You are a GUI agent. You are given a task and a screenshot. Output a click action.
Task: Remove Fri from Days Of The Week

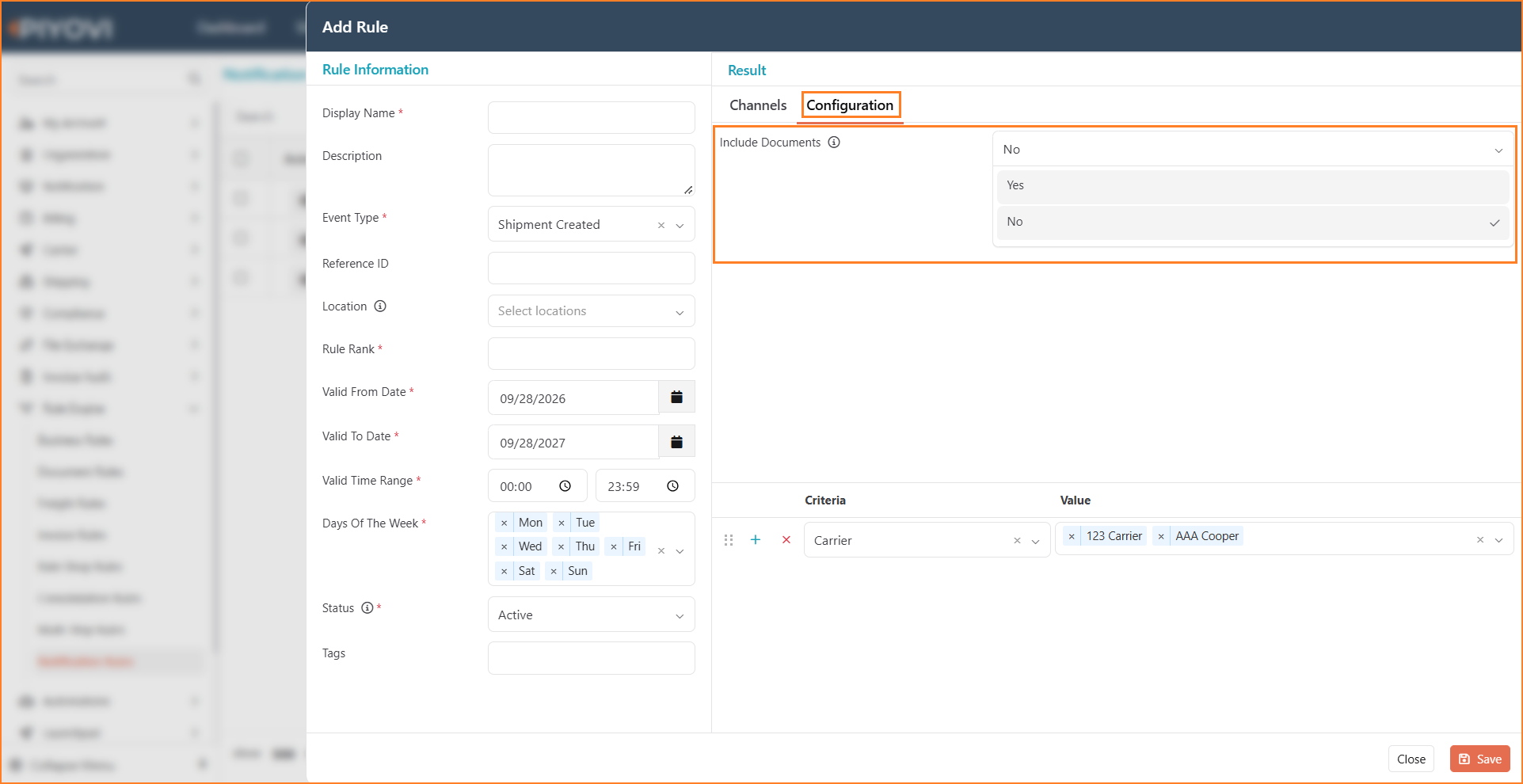(614, 546)
